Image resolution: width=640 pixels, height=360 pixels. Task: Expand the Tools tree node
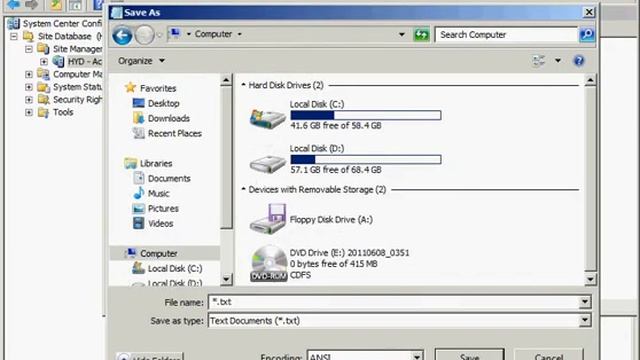coord(29,112)
